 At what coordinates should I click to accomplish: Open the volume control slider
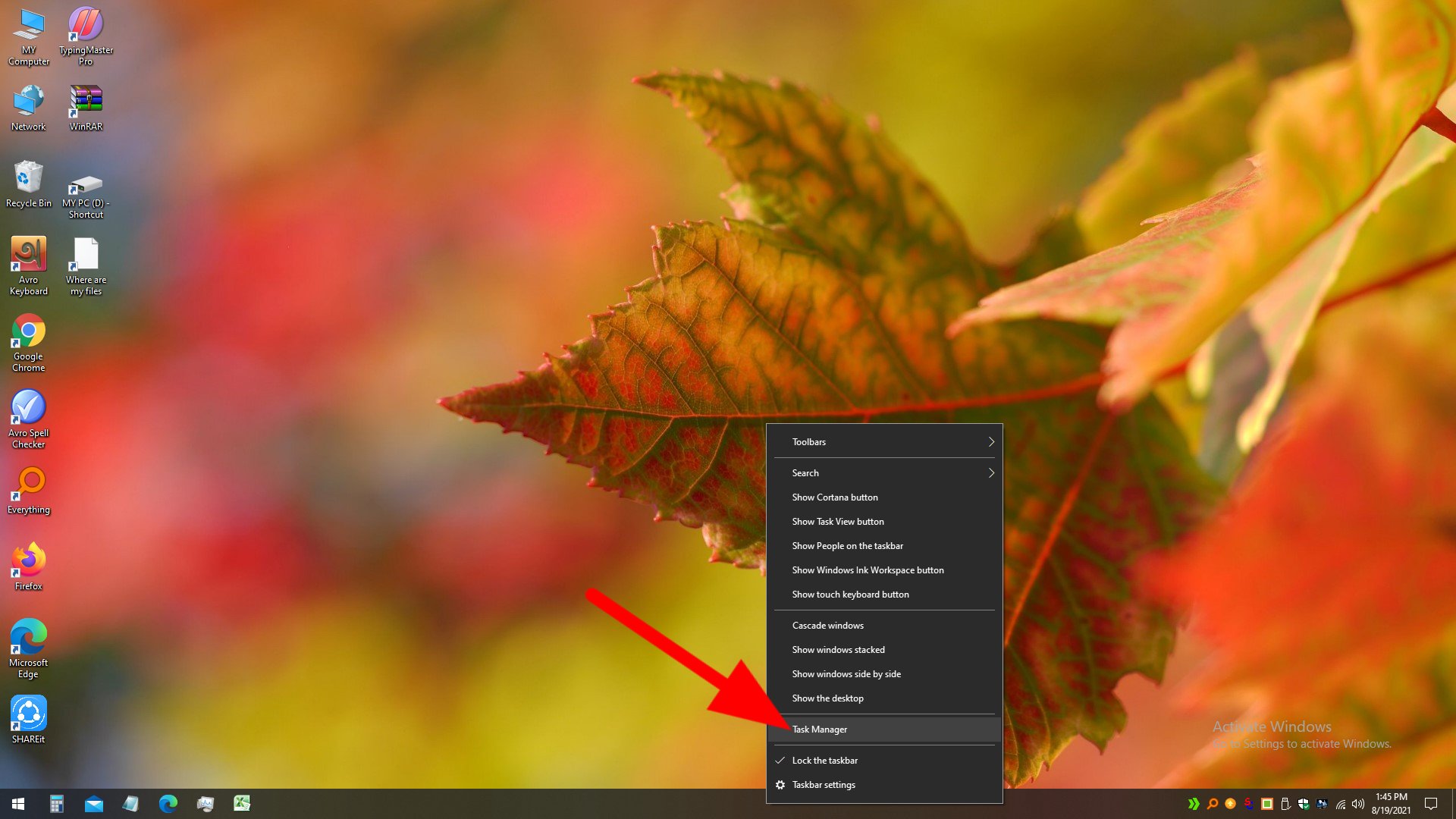[1357, 804]
